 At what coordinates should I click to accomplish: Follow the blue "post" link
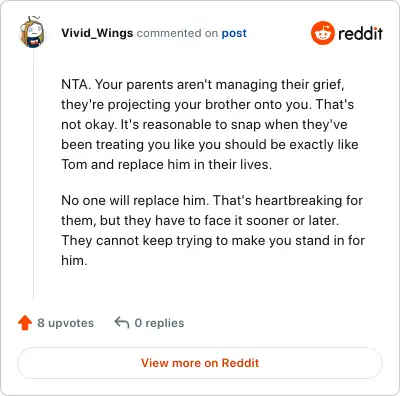point(234,33)
